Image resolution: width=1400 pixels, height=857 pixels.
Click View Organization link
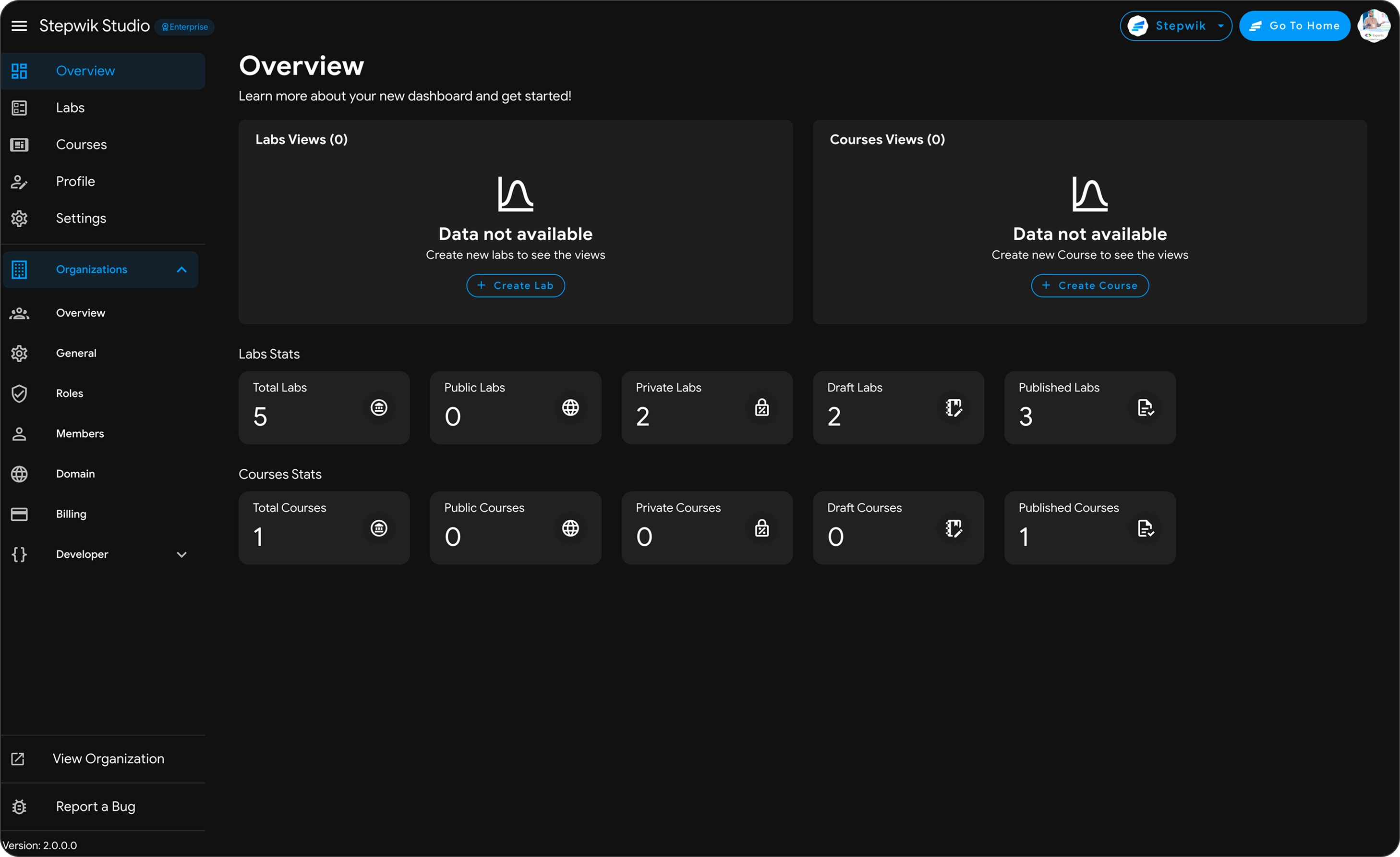[x=103, y=759]
